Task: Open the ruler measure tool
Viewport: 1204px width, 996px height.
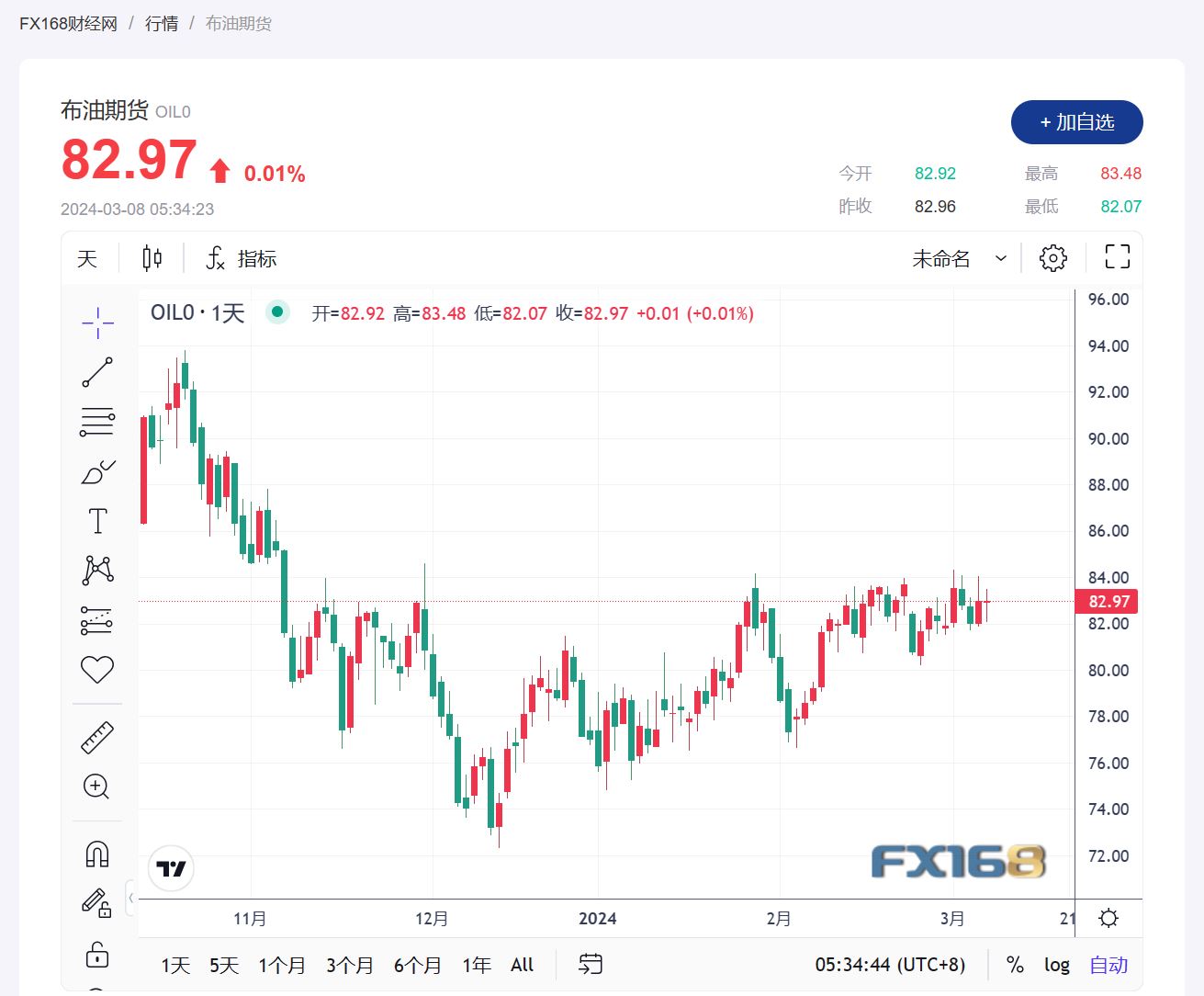Action: [x=97, y=737]
